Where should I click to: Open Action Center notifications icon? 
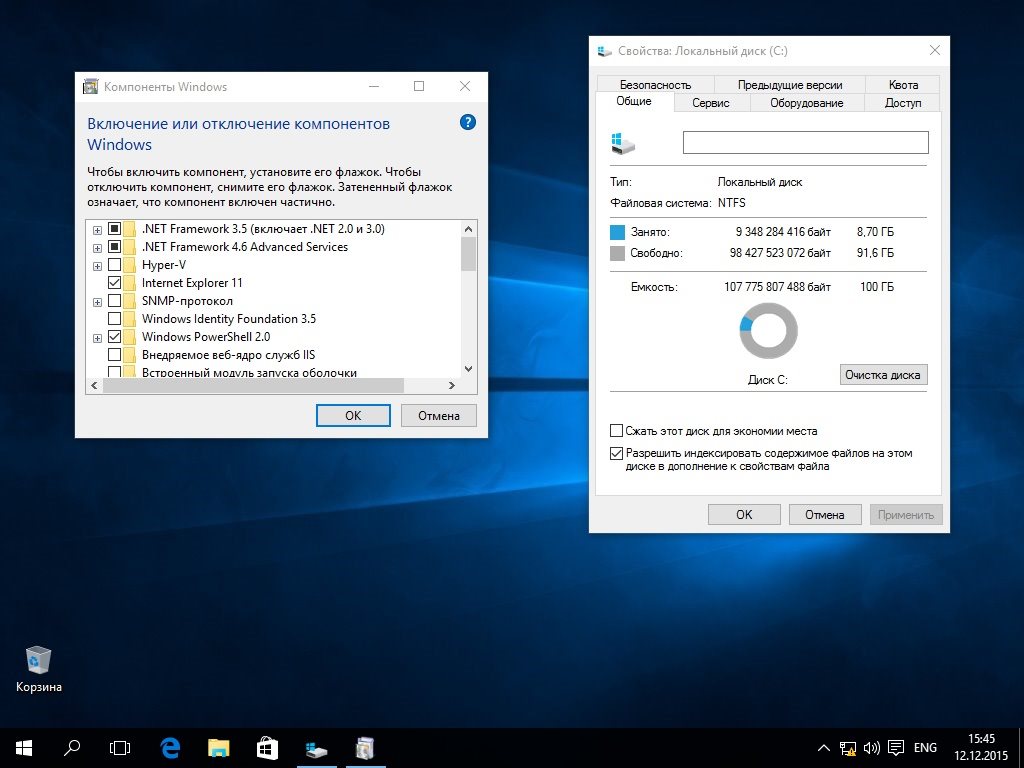pos(897,748)
